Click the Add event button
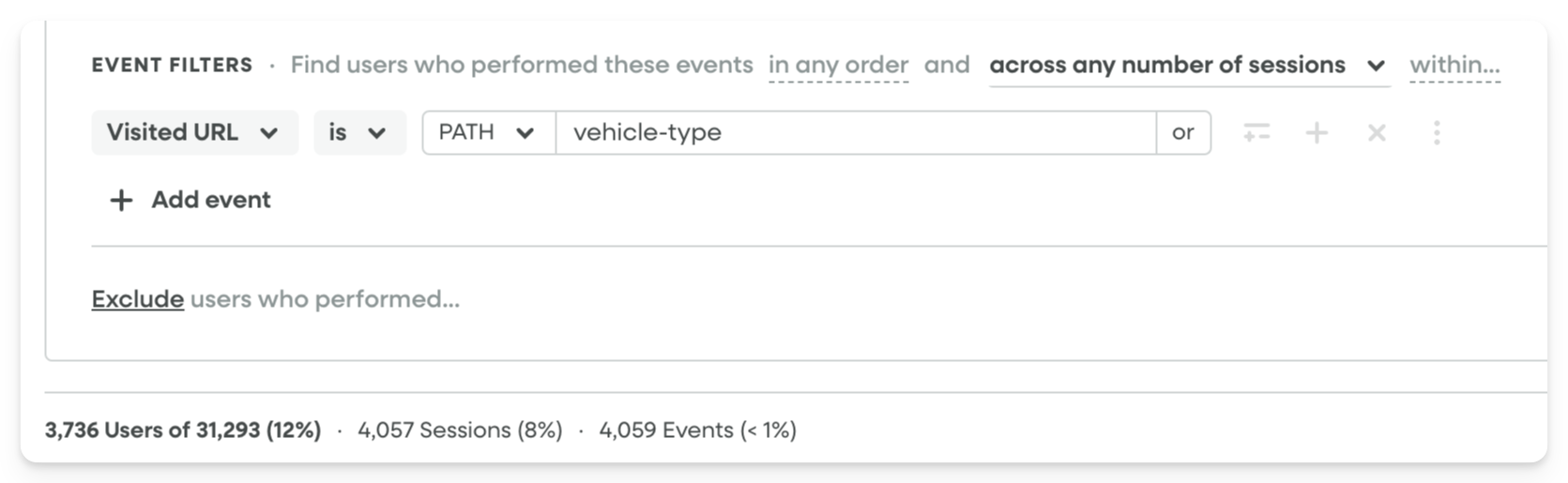The width and height of the screenshot is (1568, 483). [190, 200]
